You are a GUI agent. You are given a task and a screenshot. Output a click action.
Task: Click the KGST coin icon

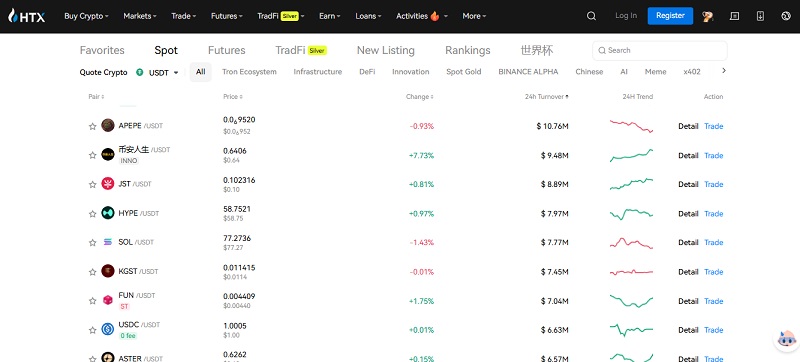pyautogui.click(x=108, y=271)
